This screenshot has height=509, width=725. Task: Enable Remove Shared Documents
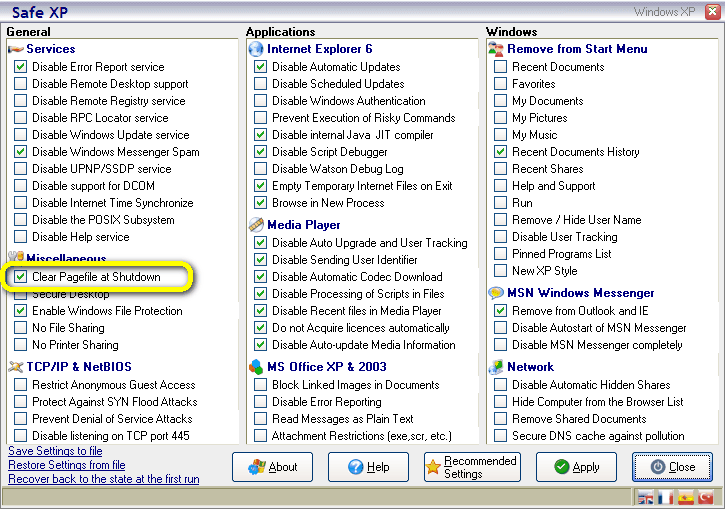coord(500,419)
